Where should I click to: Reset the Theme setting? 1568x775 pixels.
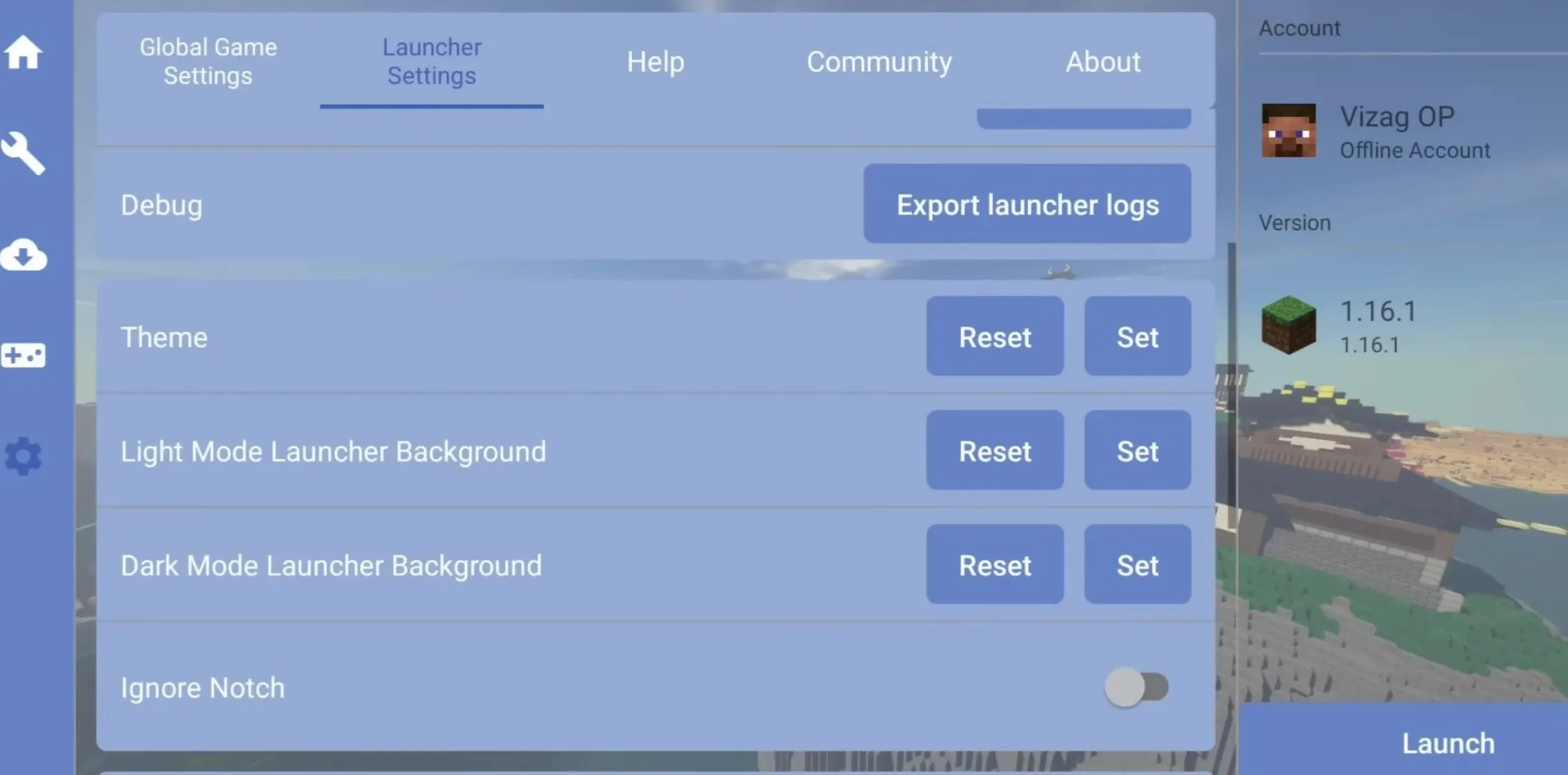995,336
